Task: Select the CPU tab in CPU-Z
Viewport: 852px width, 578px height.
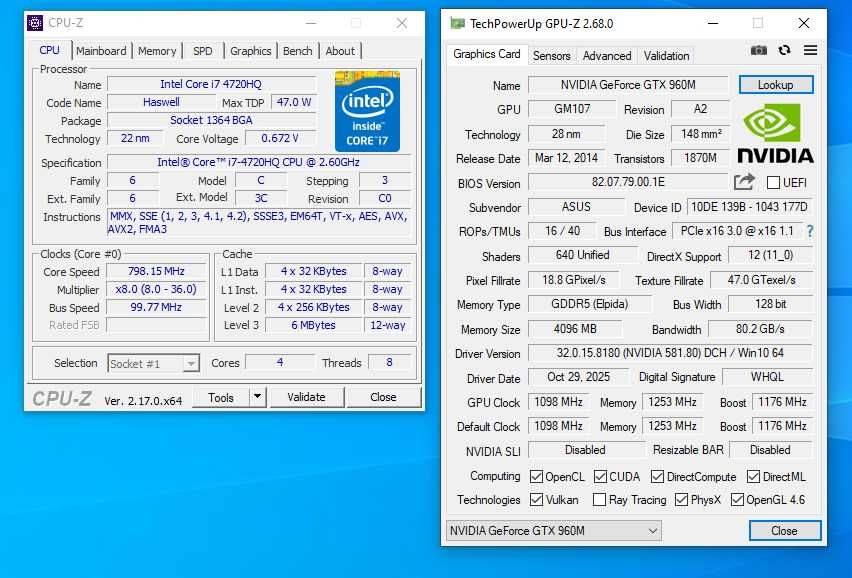Action: pos(49,50)
